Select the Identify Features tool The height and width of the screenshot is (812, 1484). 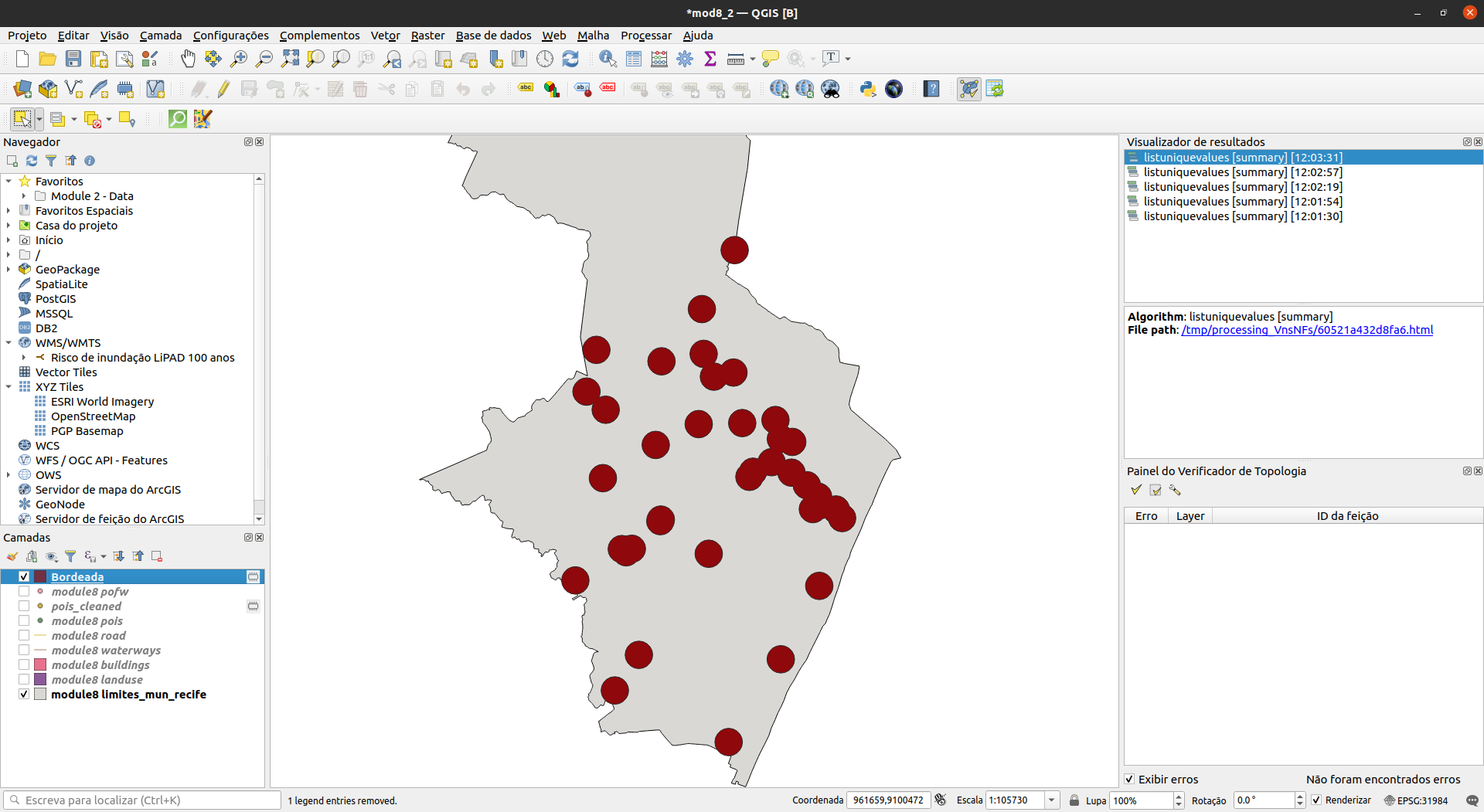click(x=608, y=59)
